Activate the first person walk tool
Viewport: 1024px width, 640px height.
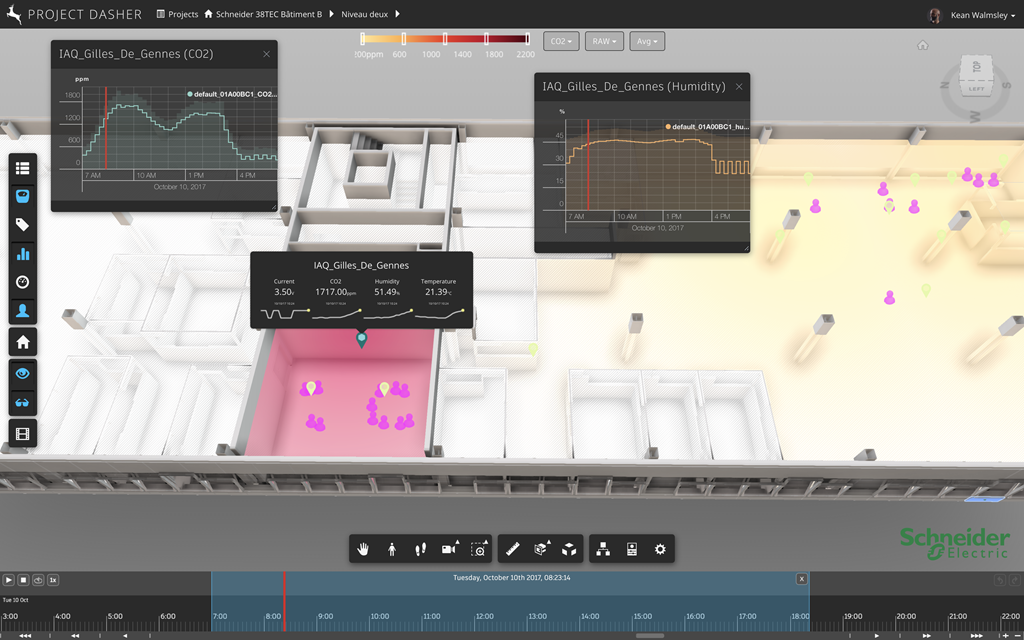pos(392,549)
